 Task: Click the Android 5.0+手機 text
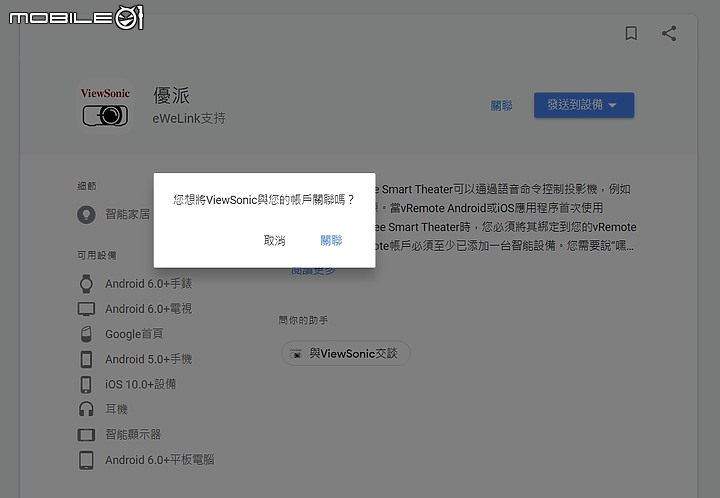pos(148,359)
